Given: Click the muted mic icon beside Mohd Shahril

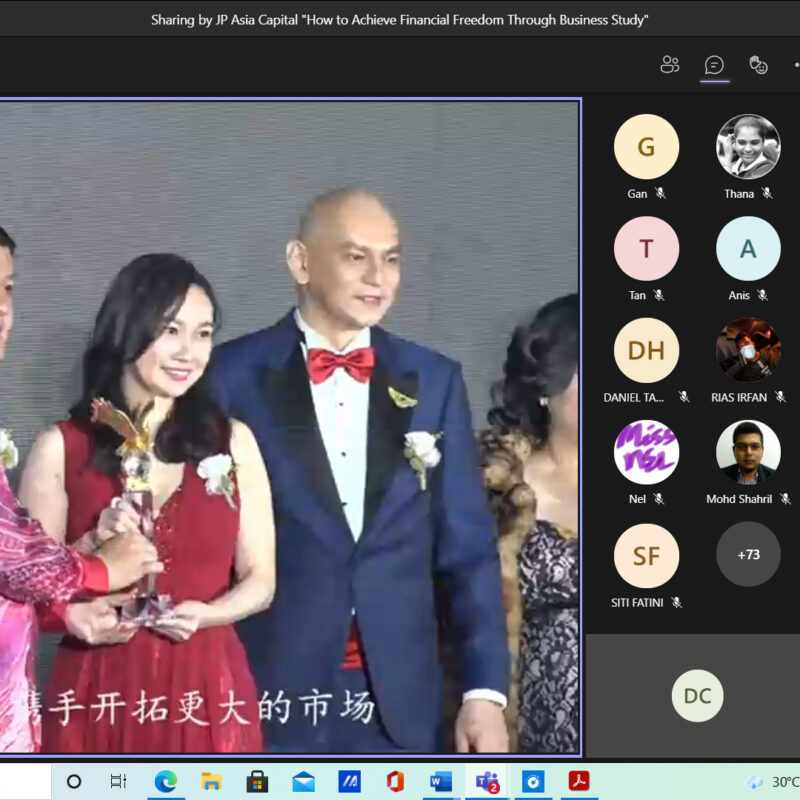Looking at the screenshot, I should click(786, 499).
